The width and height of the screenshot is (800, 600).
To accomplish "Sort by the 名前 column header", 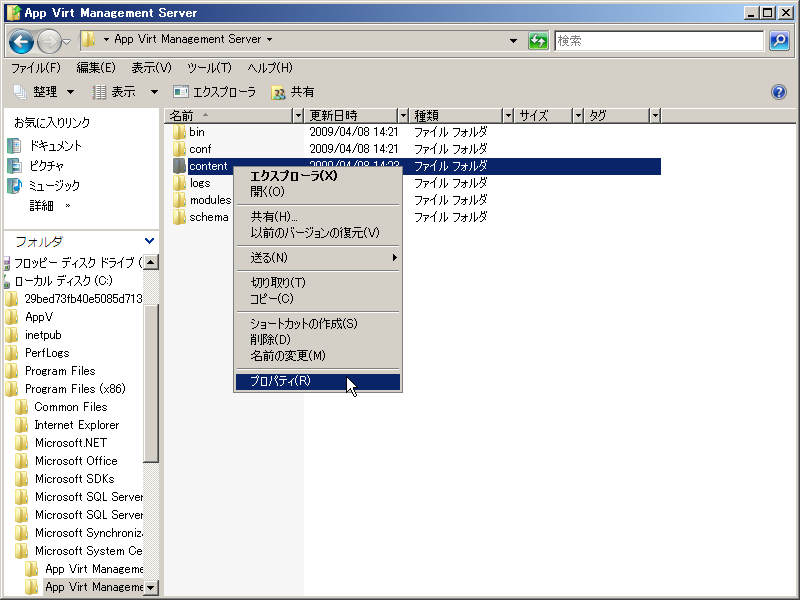I will (229, 116).
